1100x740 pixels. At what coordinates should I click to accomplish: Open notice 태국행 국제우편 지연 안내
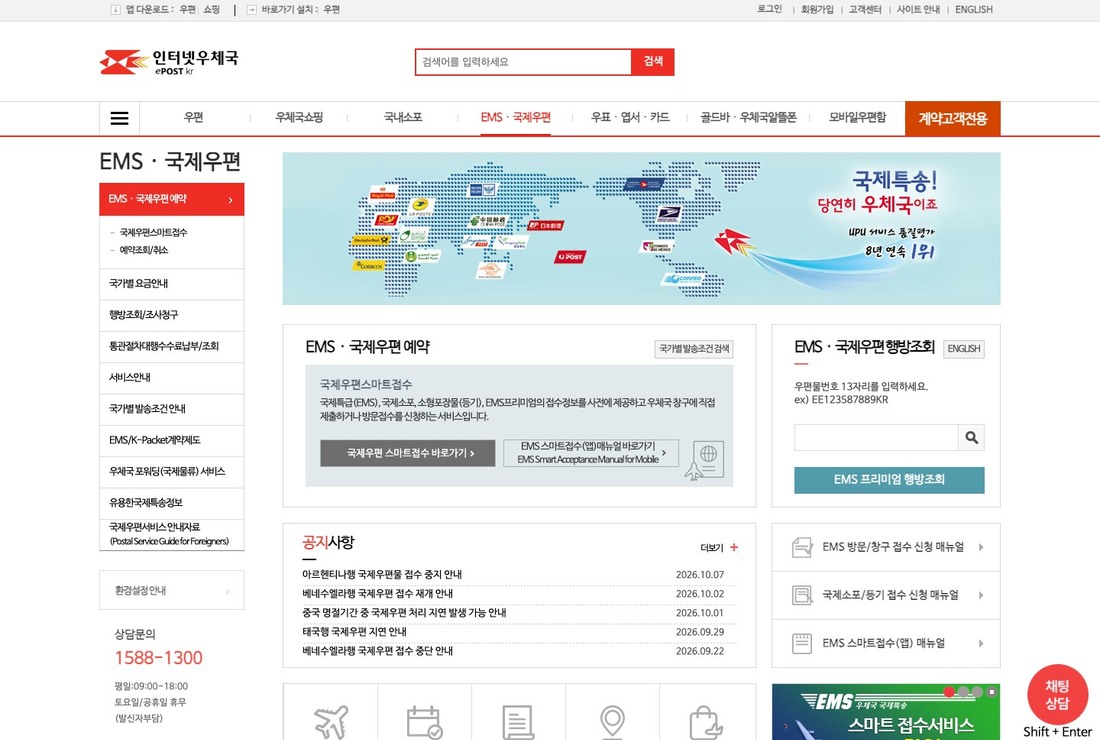[x=354, y=632]
